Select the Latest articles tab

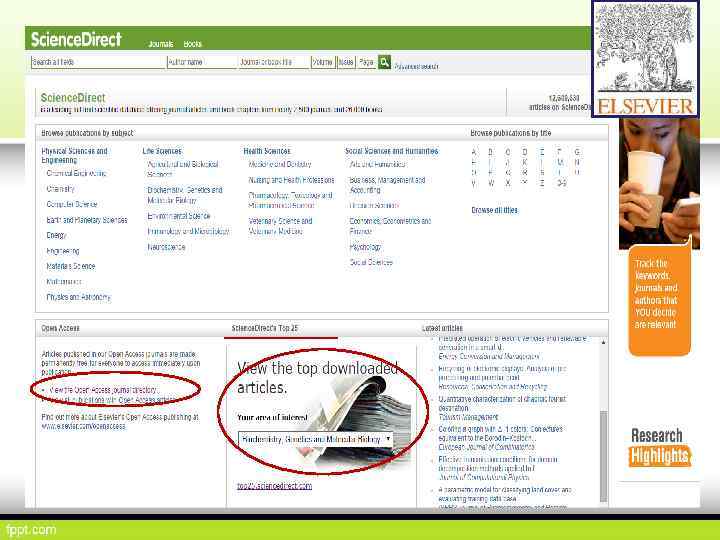442,328
